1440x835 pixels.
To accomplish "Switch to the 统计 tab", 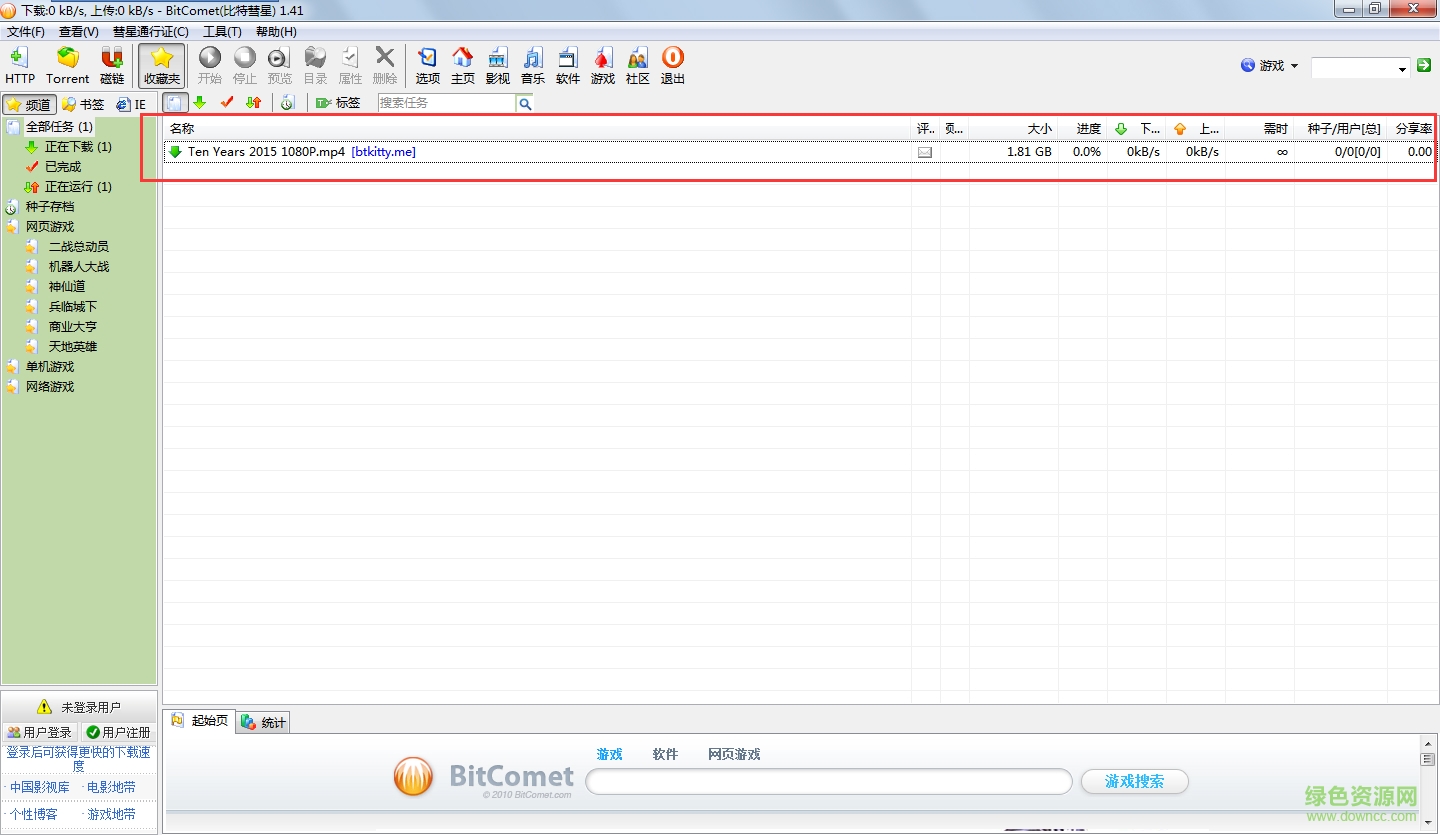I will [x=264, y=723].
